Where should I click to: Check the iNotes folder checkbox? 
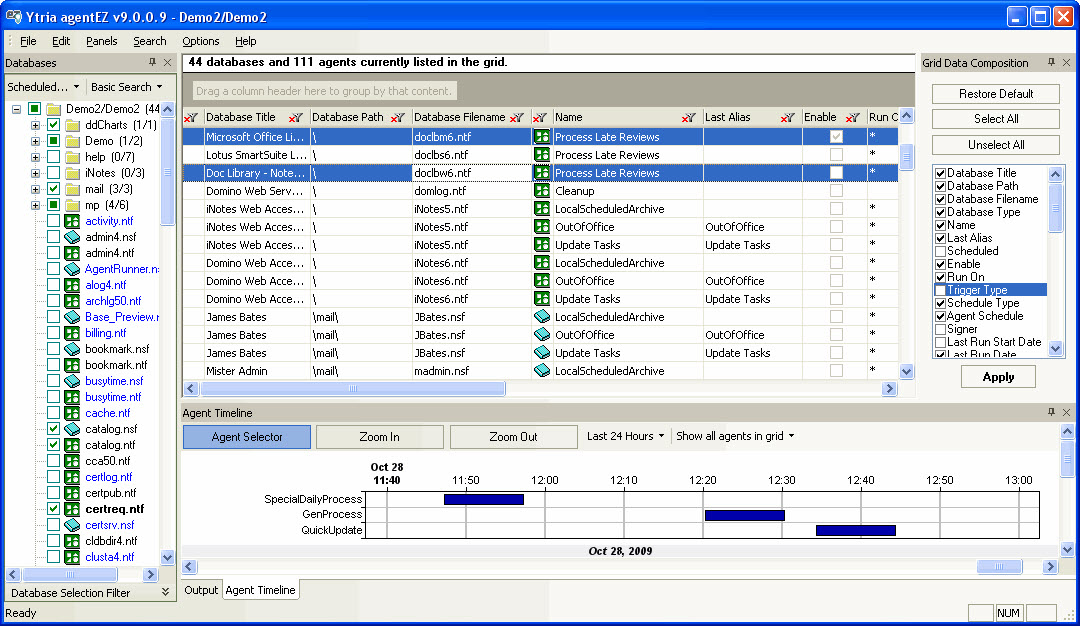[x=54, y=173]
